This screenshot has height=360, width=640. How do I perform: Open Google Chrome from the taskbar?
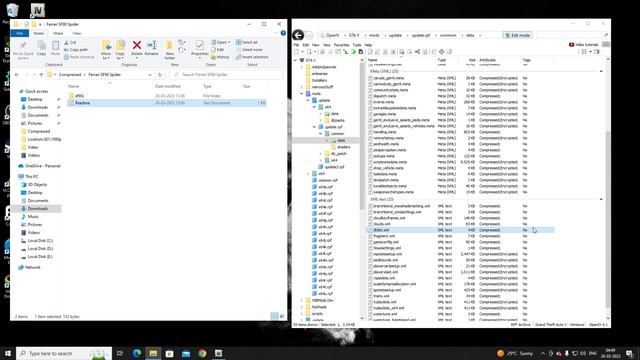202,353
